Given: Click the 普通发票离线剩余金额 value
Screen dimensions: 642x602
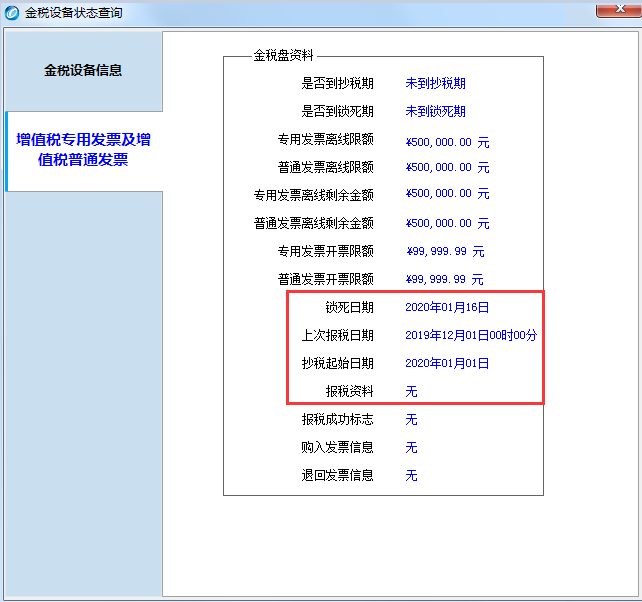Looking at the screenshot, I should pyautogui.click(x=447, y=223).
